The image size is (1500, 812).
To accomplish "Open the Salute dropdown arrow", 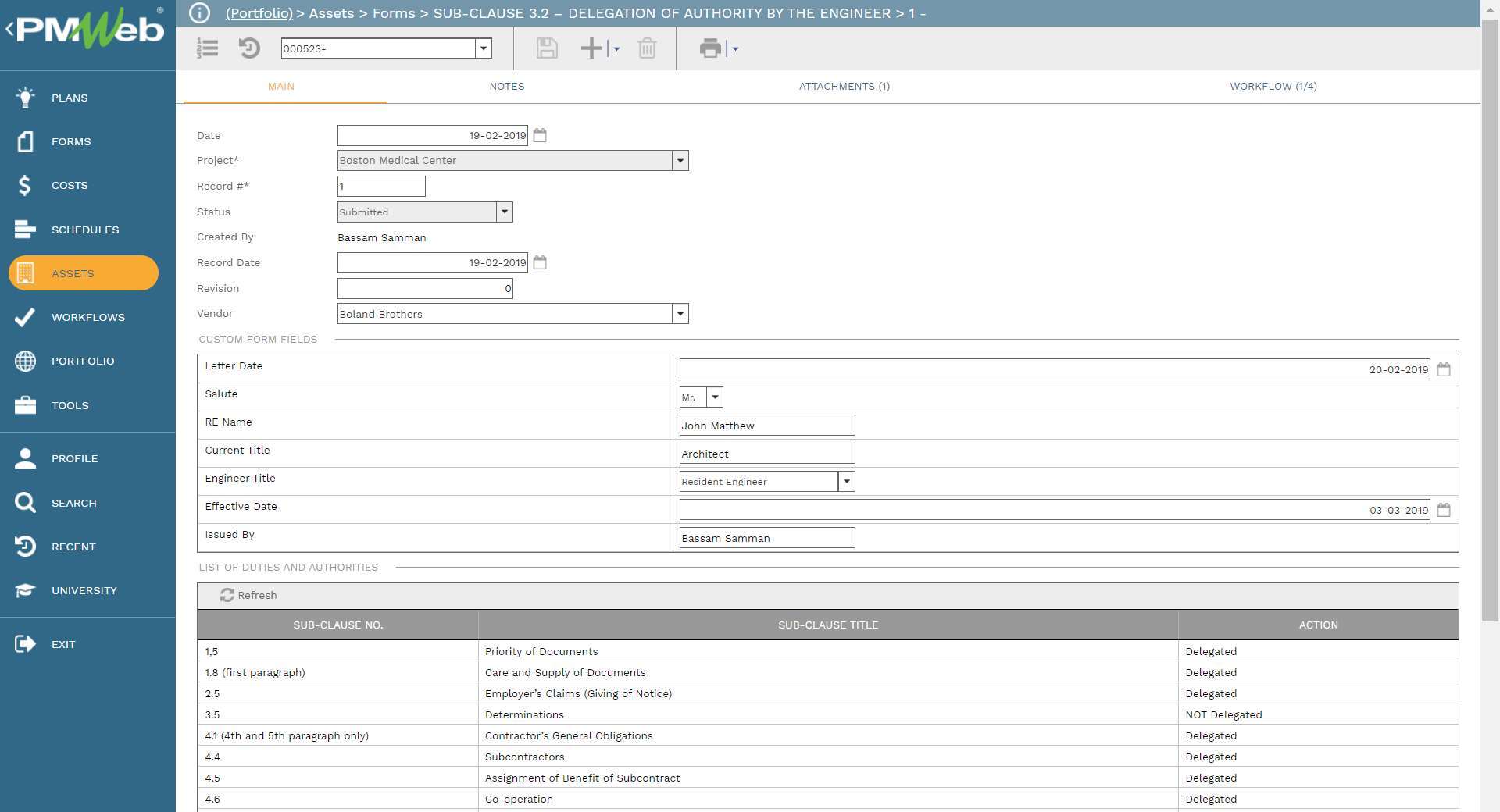I will (x=715, y=397).
